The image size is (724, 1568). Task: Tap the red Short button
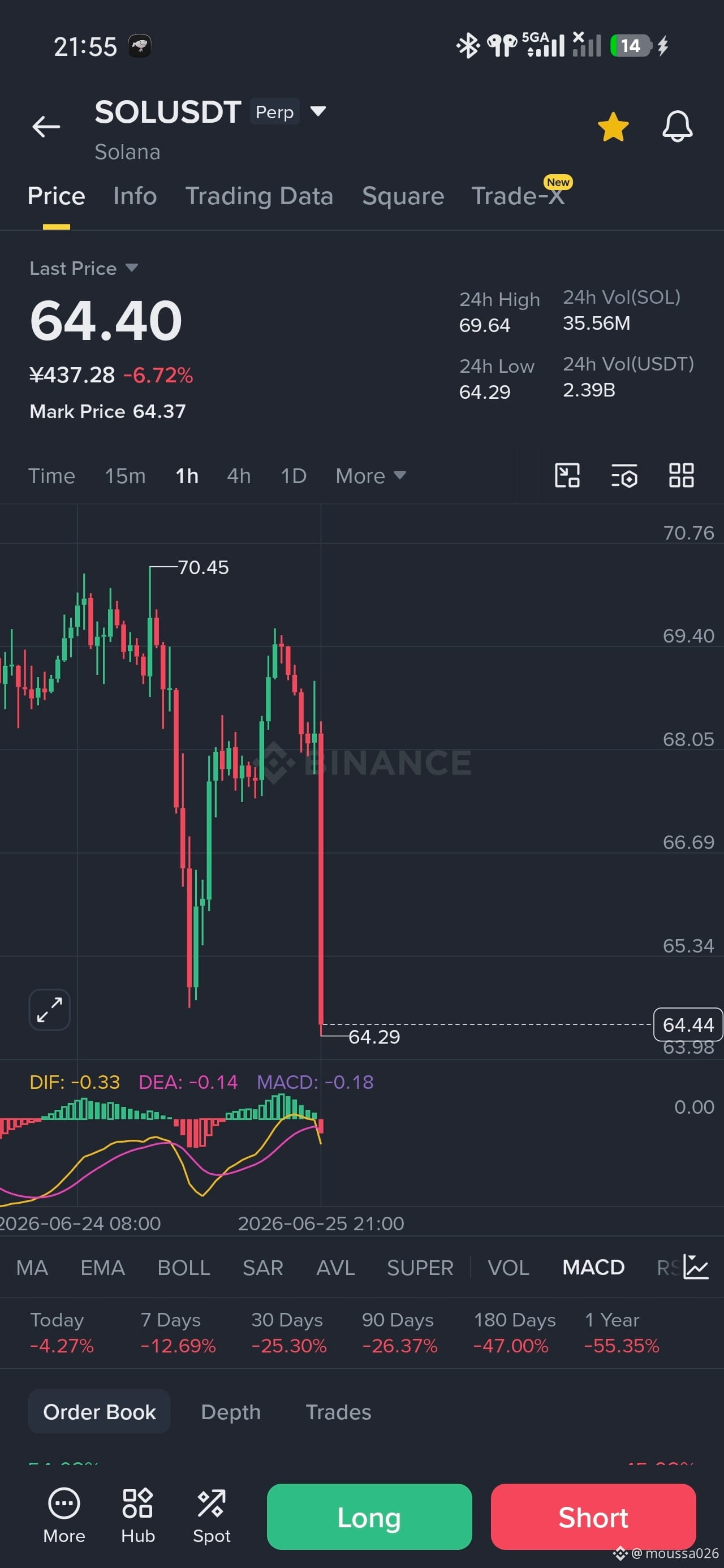tap(593, 1517)
